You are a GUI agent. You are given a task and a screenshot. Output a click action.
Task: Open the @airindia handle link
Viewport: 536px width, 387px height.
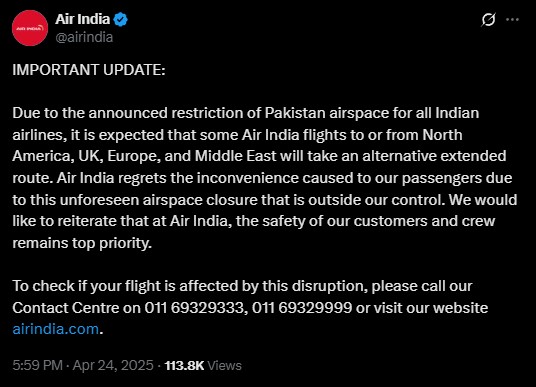click(84, 37)
